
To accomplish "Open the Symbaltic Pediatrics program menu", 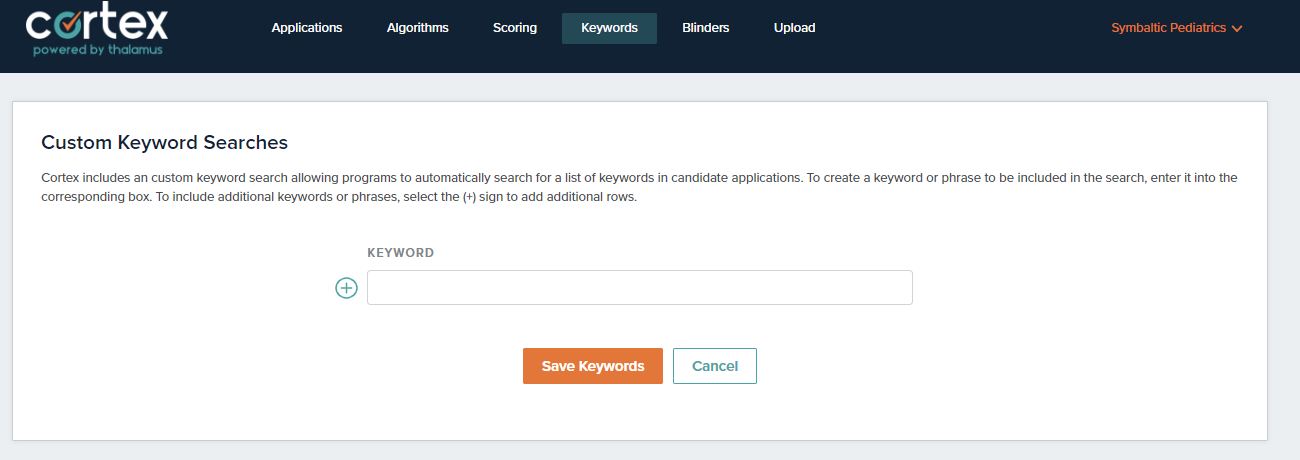I will point(1177,28).
